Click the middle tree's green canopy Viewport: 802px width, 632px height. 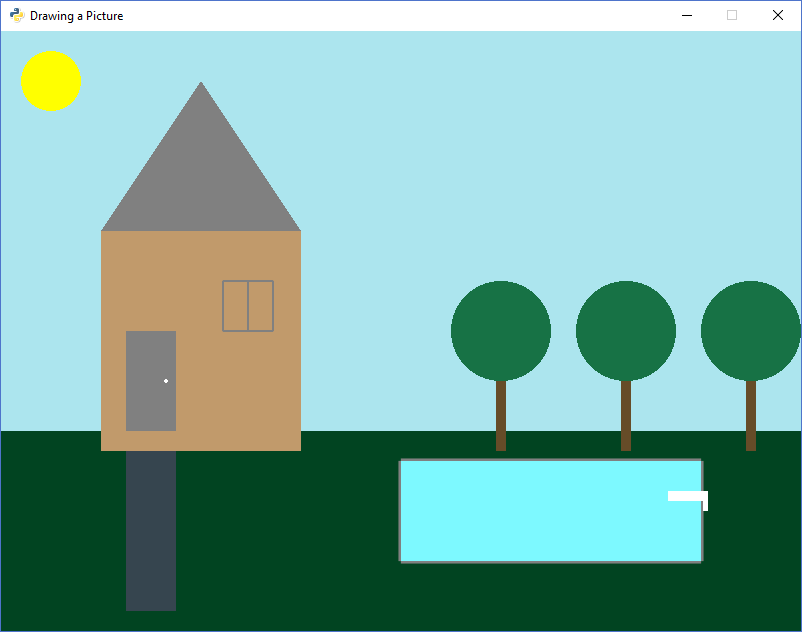[626, 331]
